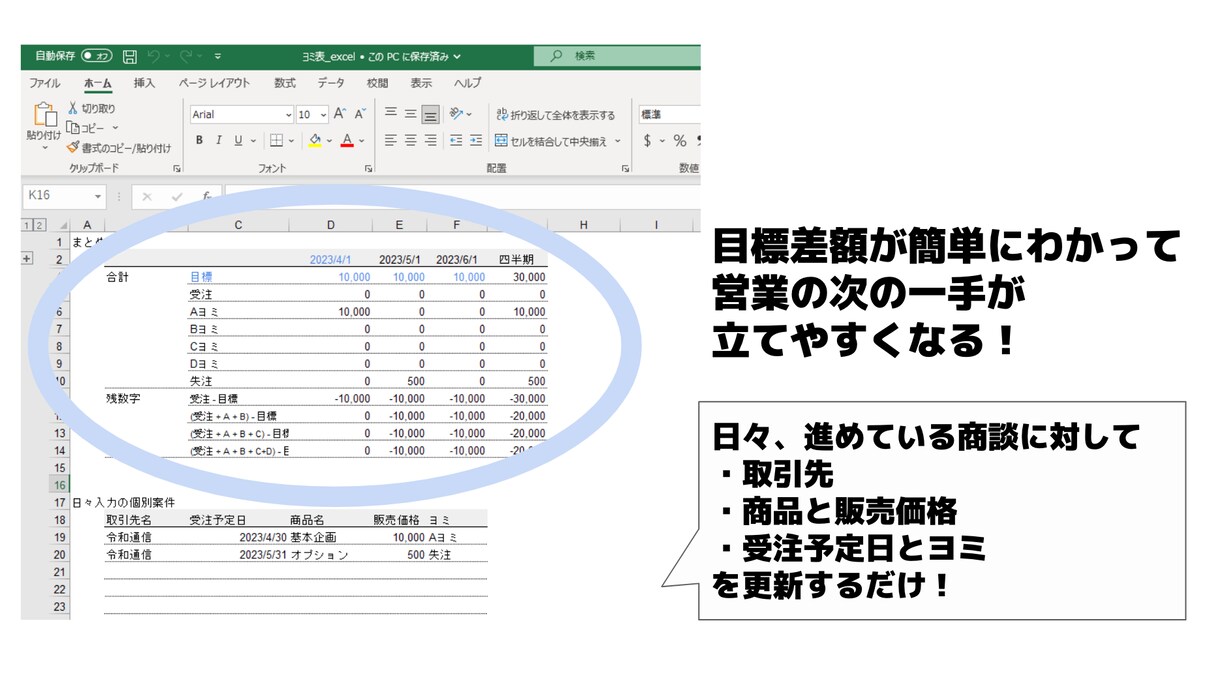The width and height of the screenshot is (1220, 685).
Task: Expand the Underline style dropdown arrow
Action: click(254, 141)
